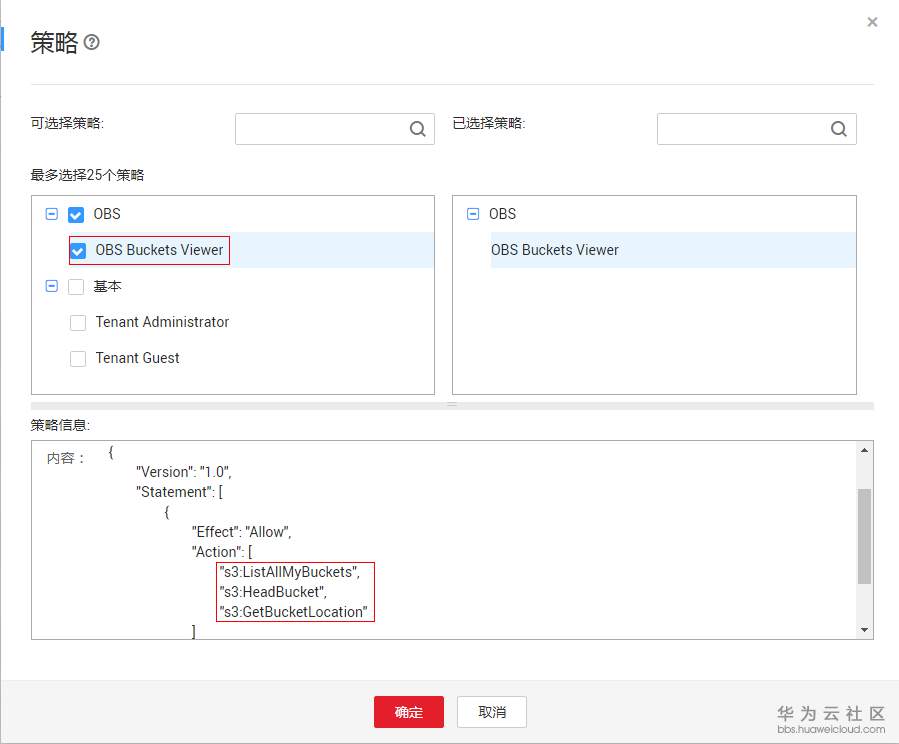Screen dimensions: 899x744
Task: Click the Tenant Administrator label
Action: tap(162, 322)
